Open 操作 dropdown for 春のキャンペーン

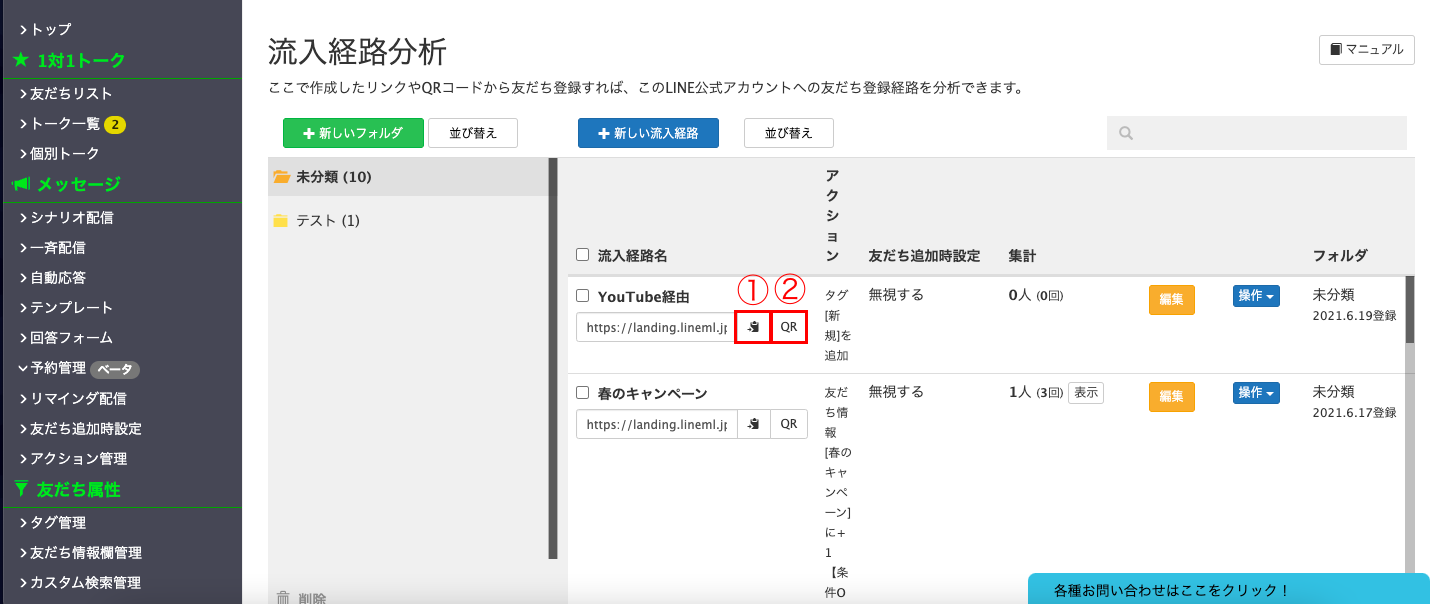[1256, 393]
